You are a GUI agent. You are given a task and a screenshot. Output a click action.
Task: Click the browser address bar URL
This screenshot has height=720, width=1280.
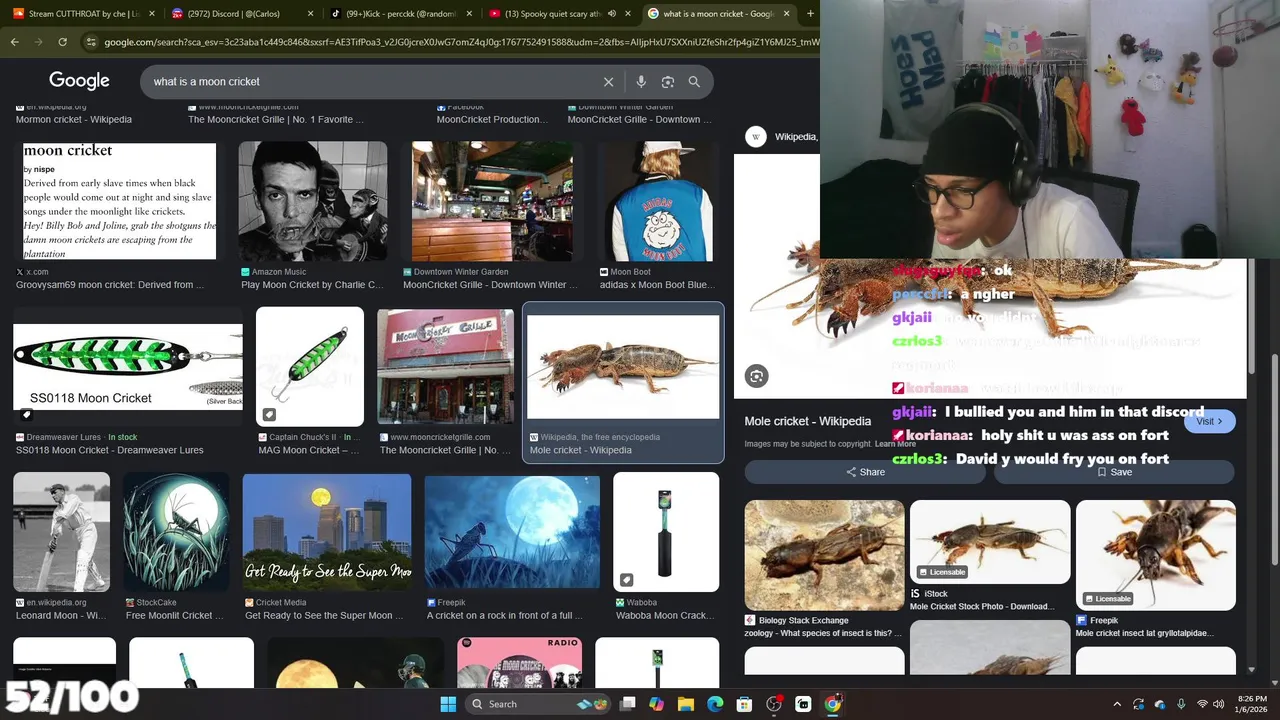(x=460, y=42)
